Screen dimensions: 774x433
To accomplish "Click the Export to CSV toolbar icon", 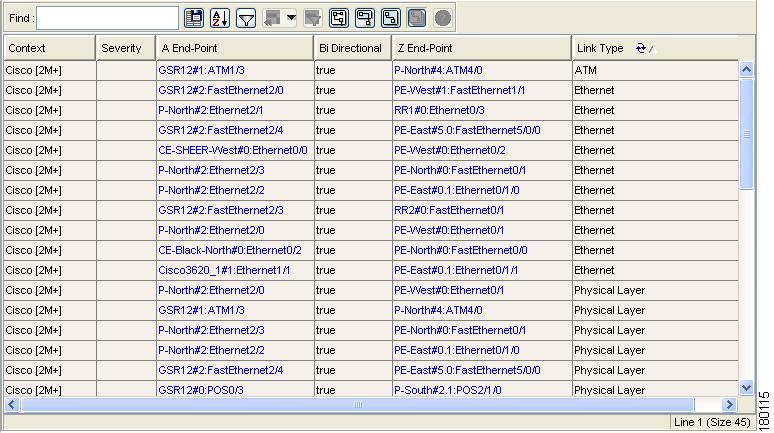I will pyautogui.click(x=194, y=18).
